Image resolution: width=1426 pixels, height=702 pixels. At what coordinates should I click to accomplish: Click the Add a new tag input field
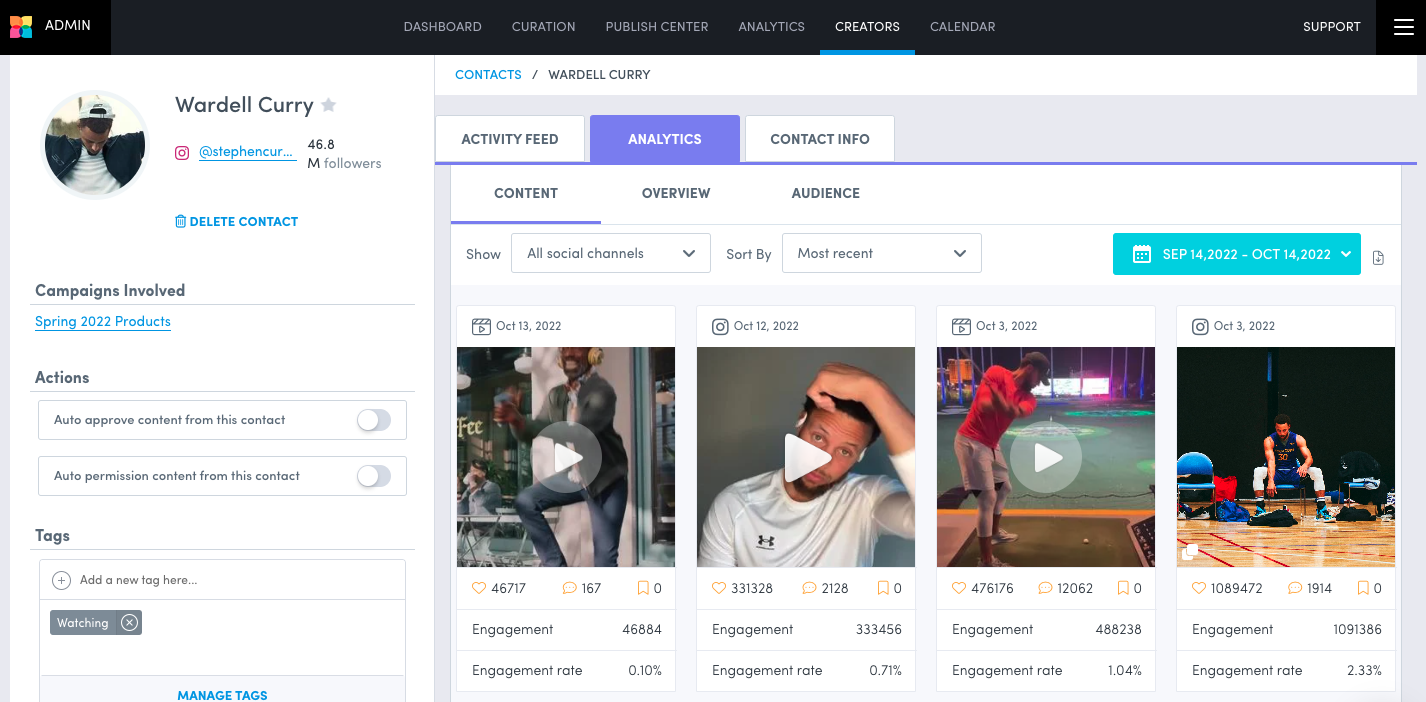pos(230,580)
